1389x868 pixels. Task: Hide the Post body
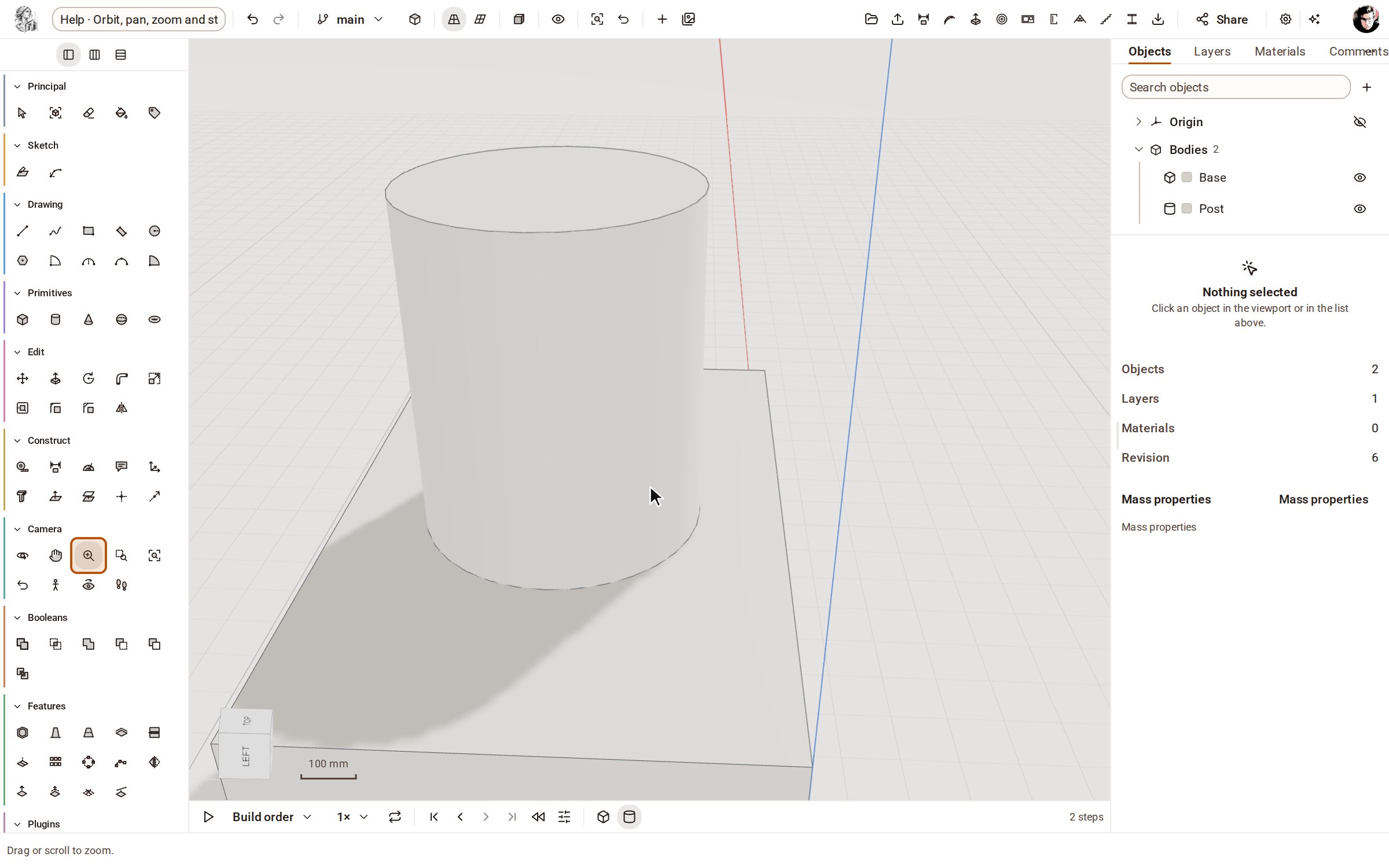(x=1360, y=209)
